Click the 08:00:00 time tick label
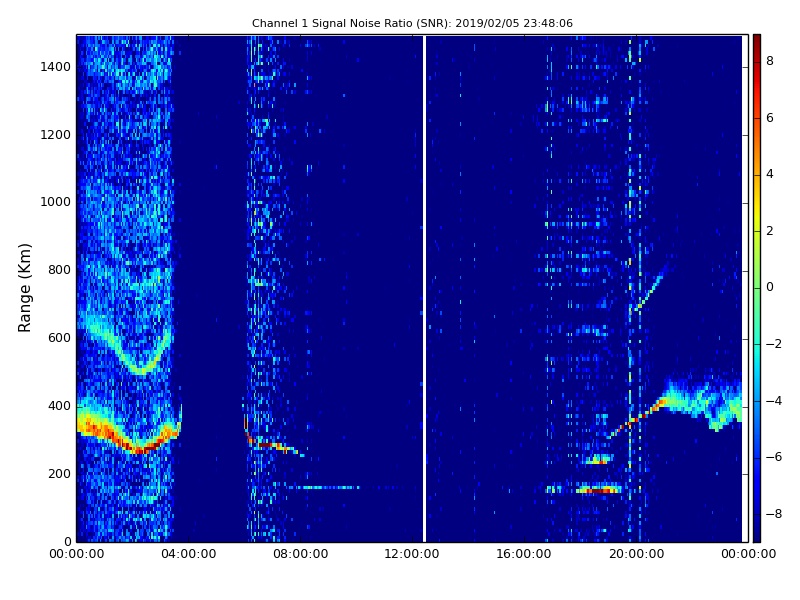800x600 pixels. (301, 554)
